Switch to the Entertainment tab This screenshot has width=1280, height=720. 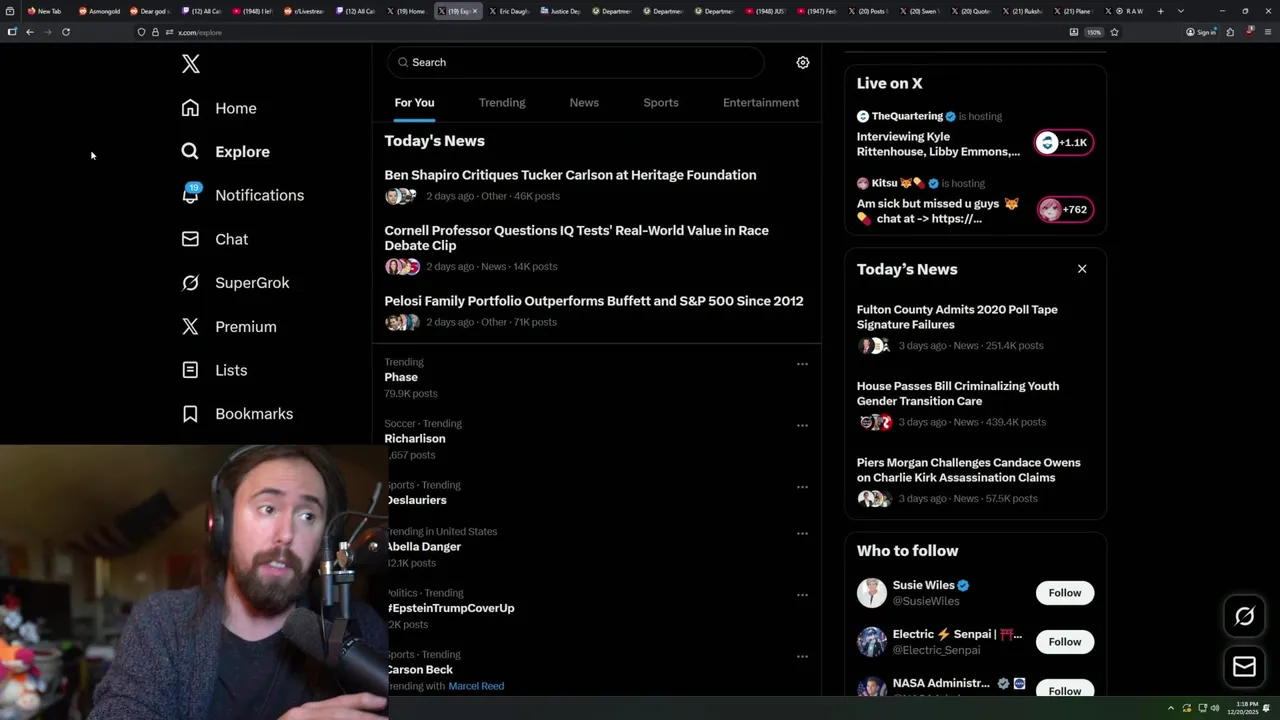761,103
